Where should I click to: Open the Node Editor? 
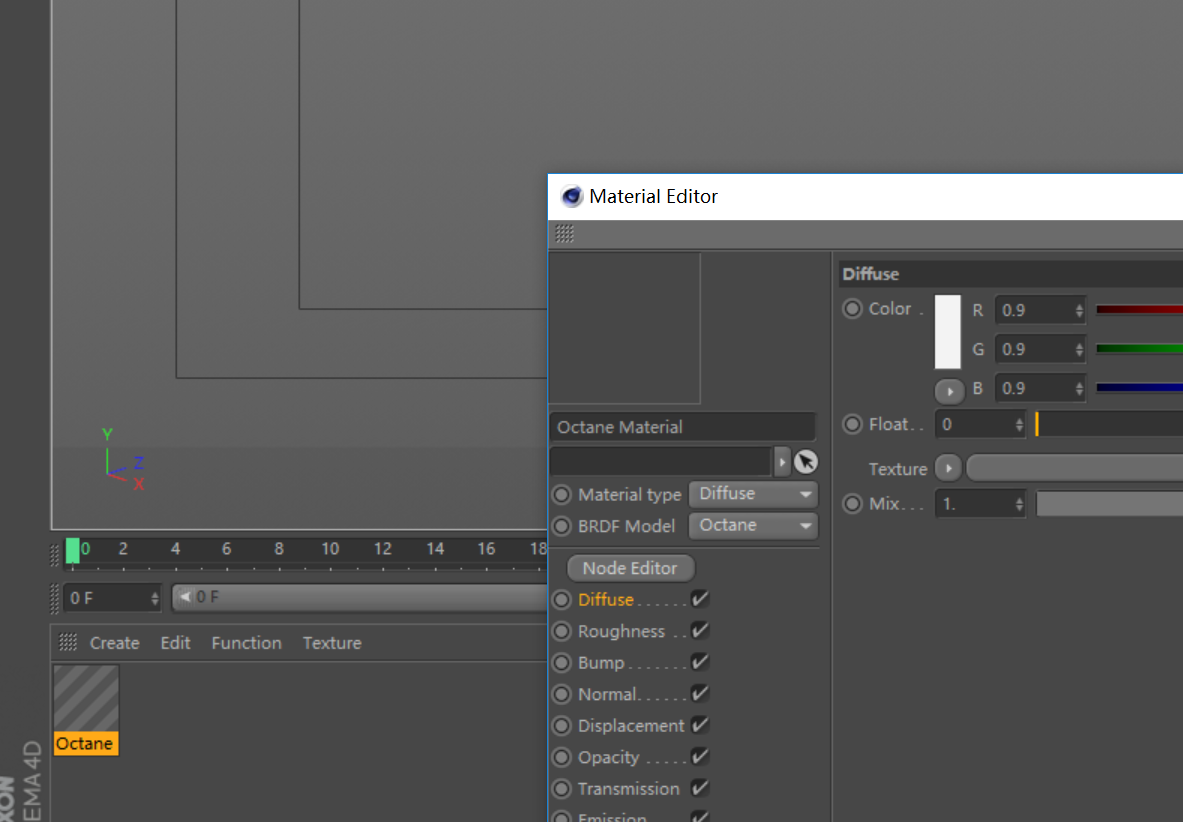630,568
